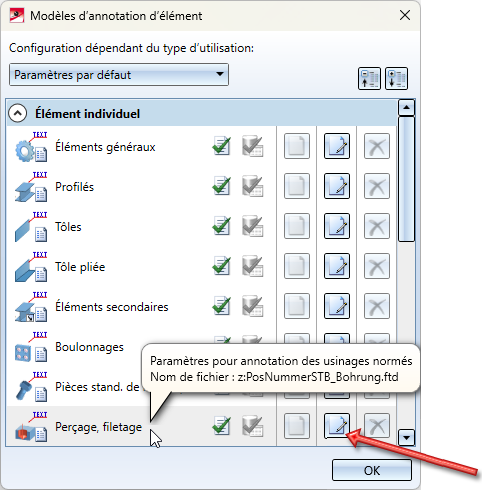Image resolution: width=482 pixels, height=490 pixels.
Task: Select the Profilés row label
Action: [x=74, y=187]
